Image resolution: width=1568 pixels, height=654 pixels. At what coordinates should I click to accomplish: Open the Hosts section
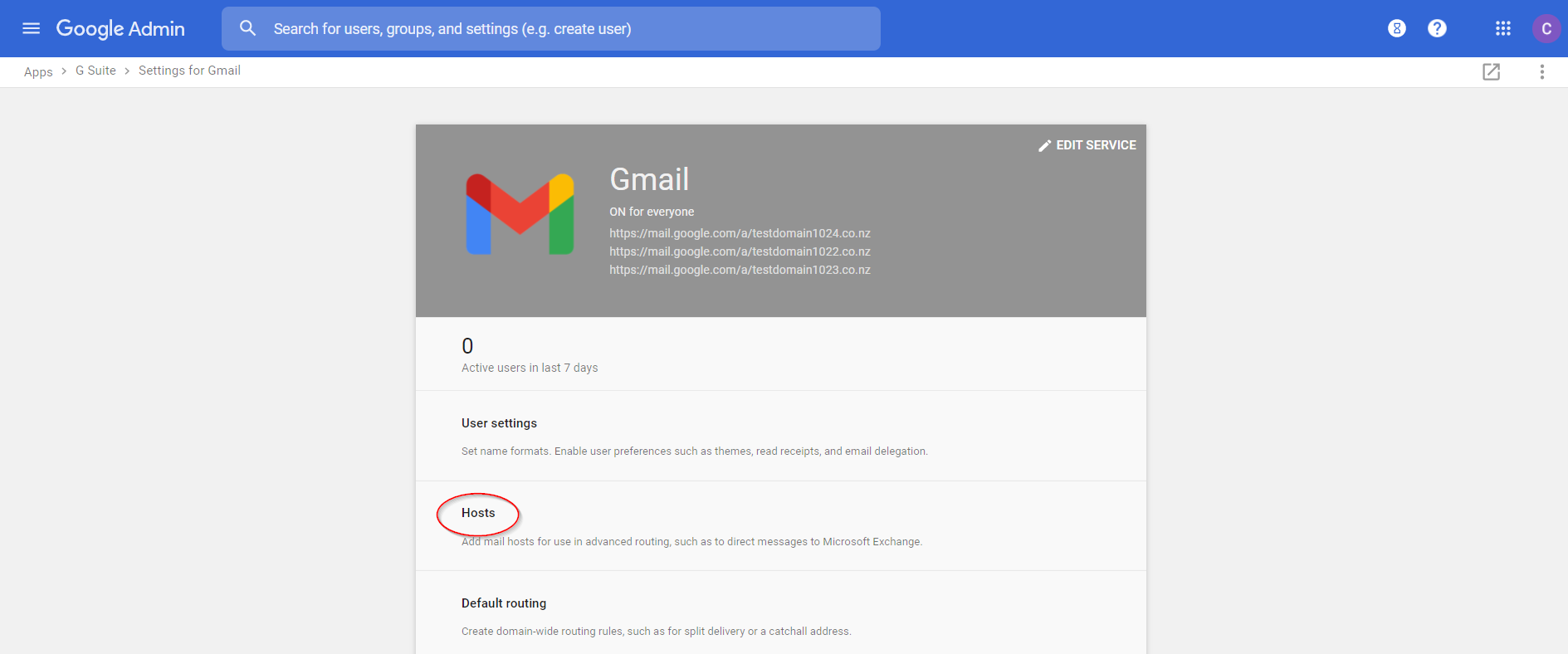tap(780, 526)
